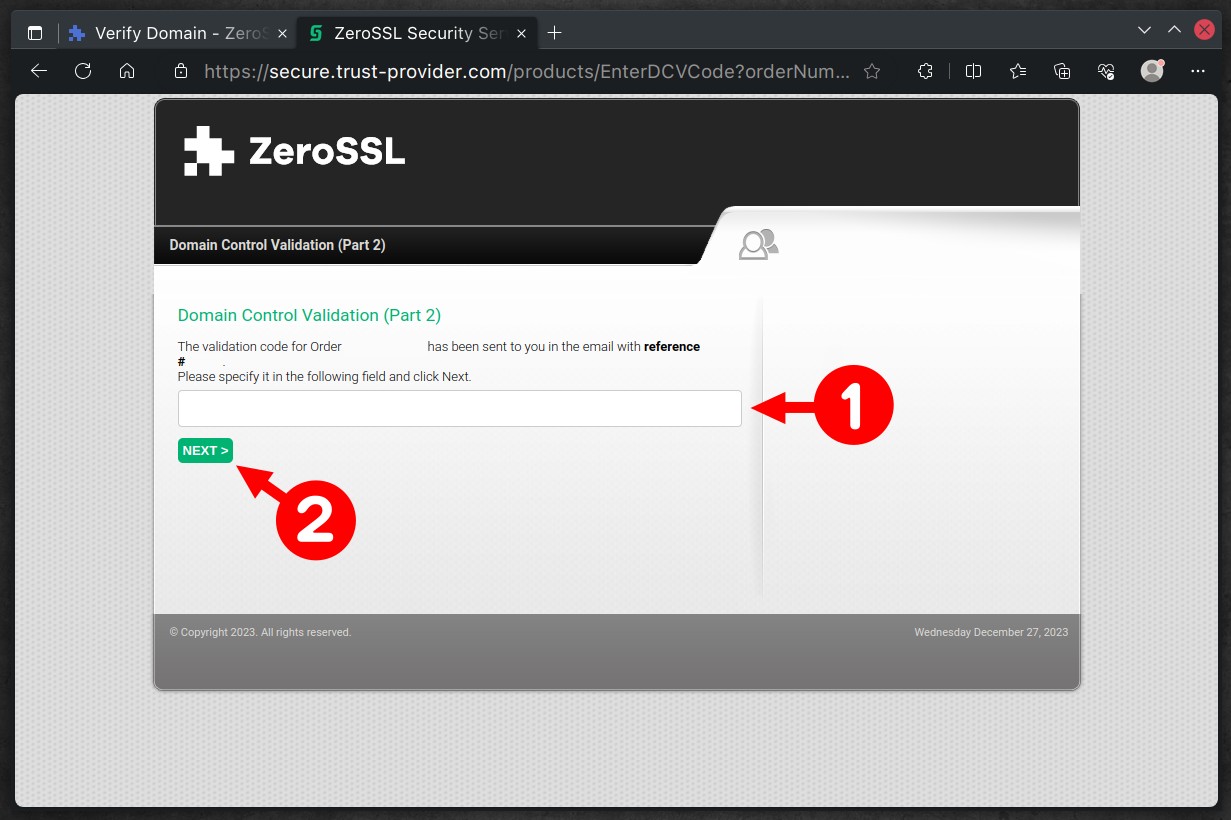
Task: Click the copyright 2023 footer text
Action: 260,633
